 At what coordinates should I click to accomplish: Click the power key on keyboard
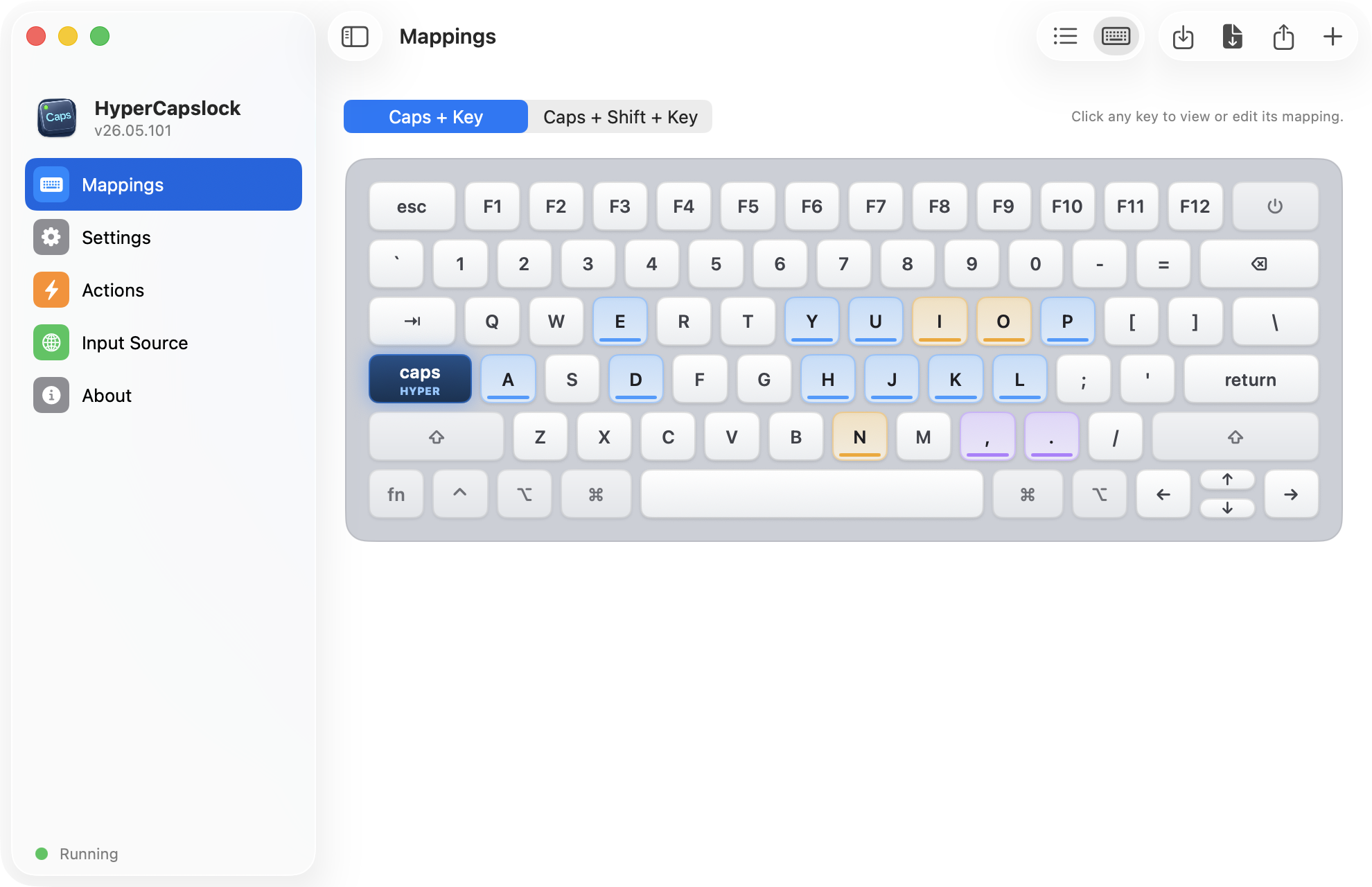pos(1275,206)
